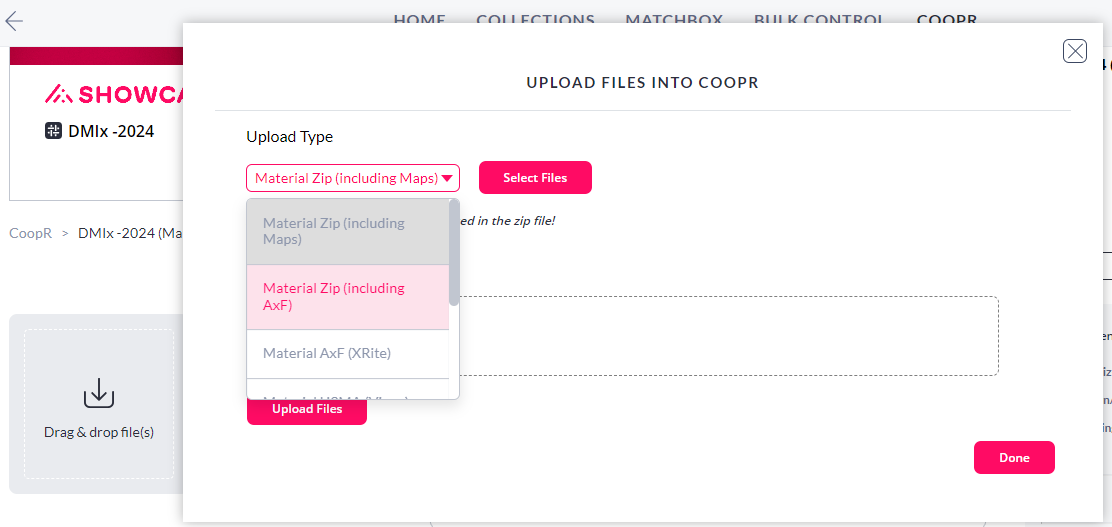
Task: Open the COLLECTIONS tab
Action: 535,19
